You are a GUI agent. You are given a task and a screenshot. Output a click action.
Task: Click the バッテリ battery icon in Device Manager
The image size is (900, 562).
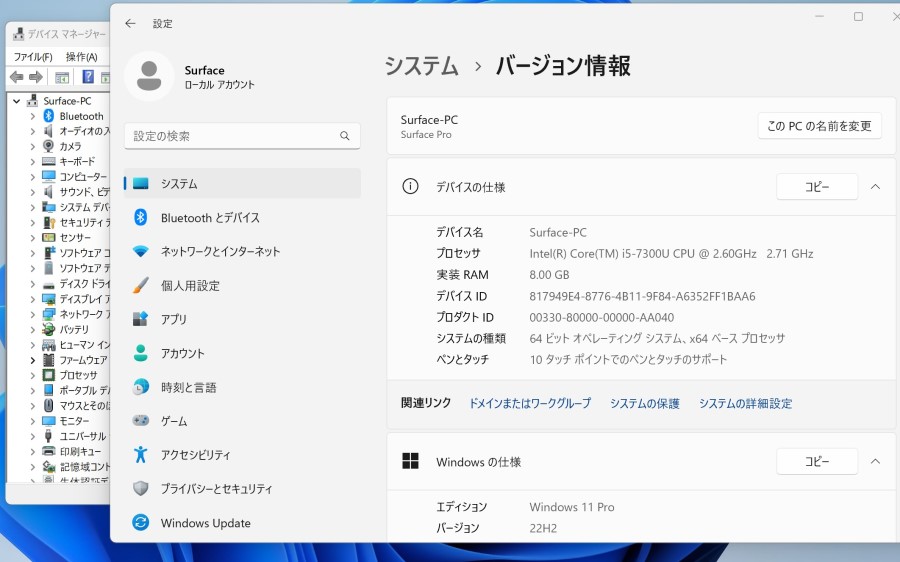49,330
